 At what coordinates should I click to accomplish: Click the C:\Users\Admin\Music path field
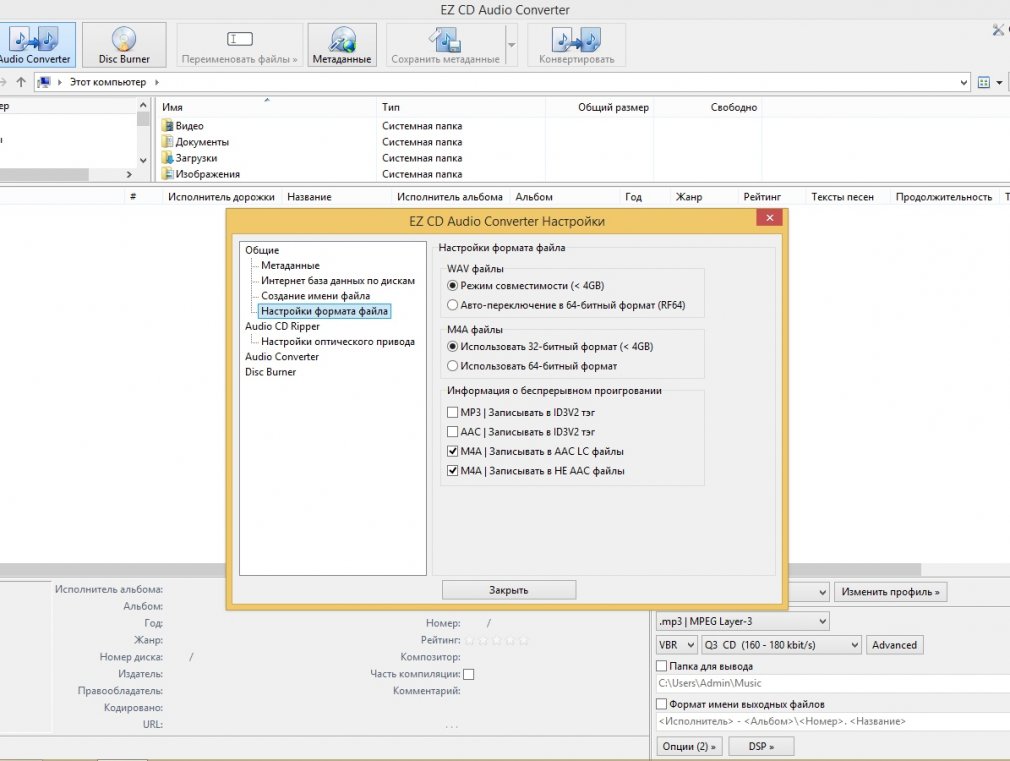tap(833, 683)
